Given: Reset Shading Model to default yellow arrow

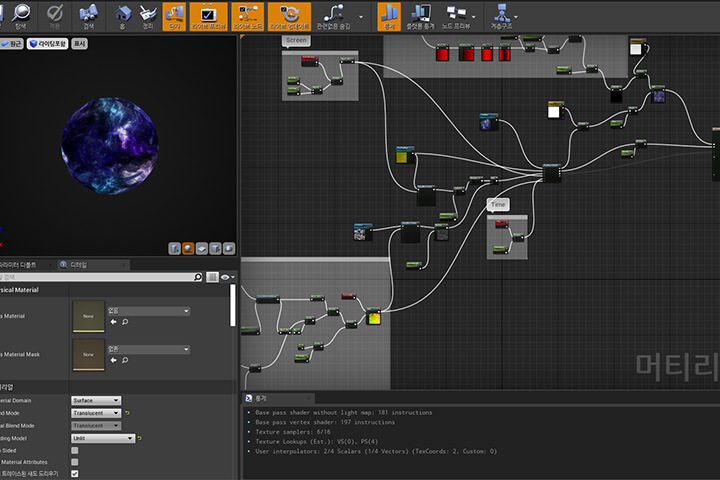Looking at the screenshot, I should [x=140, y=439].
